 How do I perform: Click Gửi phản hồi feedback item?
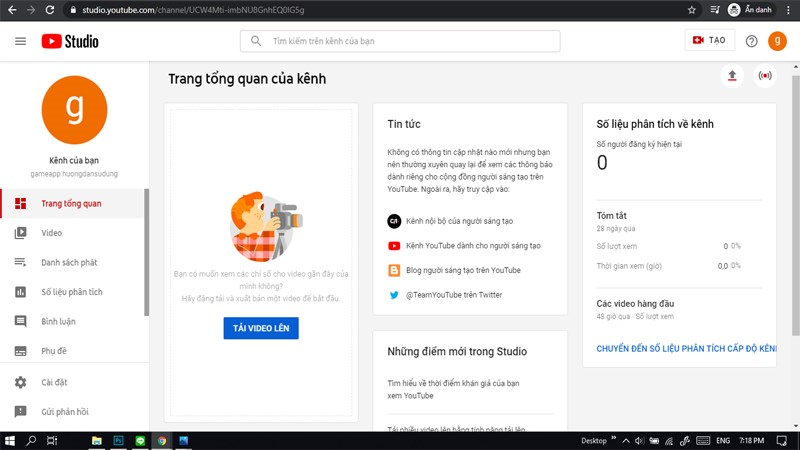point(72,412)
